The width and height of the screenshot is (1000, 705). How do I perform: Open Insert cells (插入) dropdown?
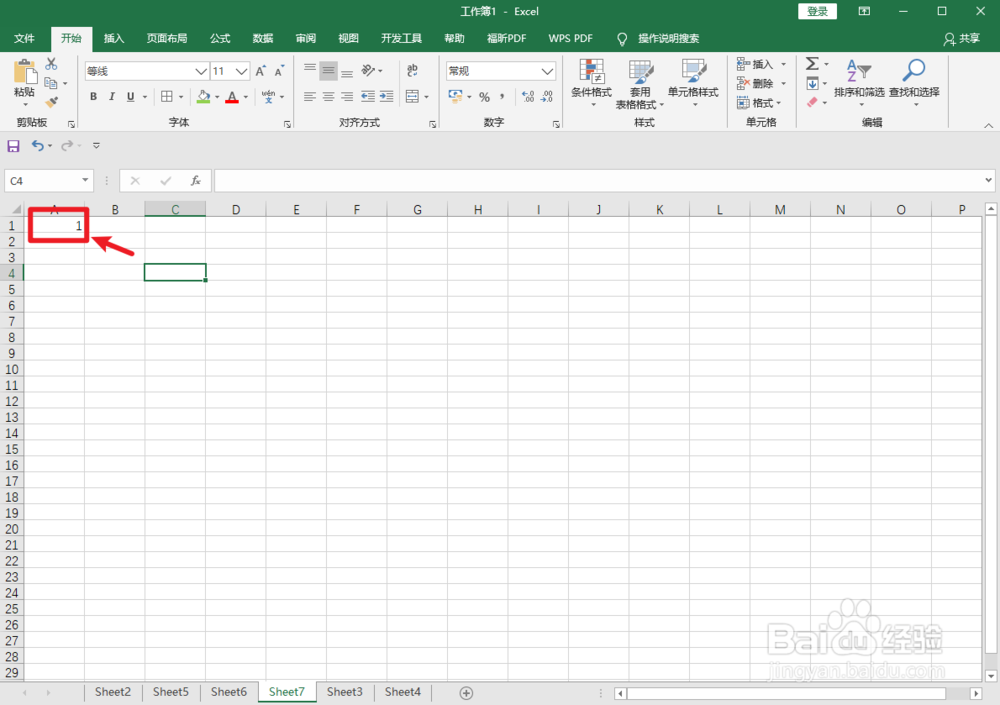[761, 64]
